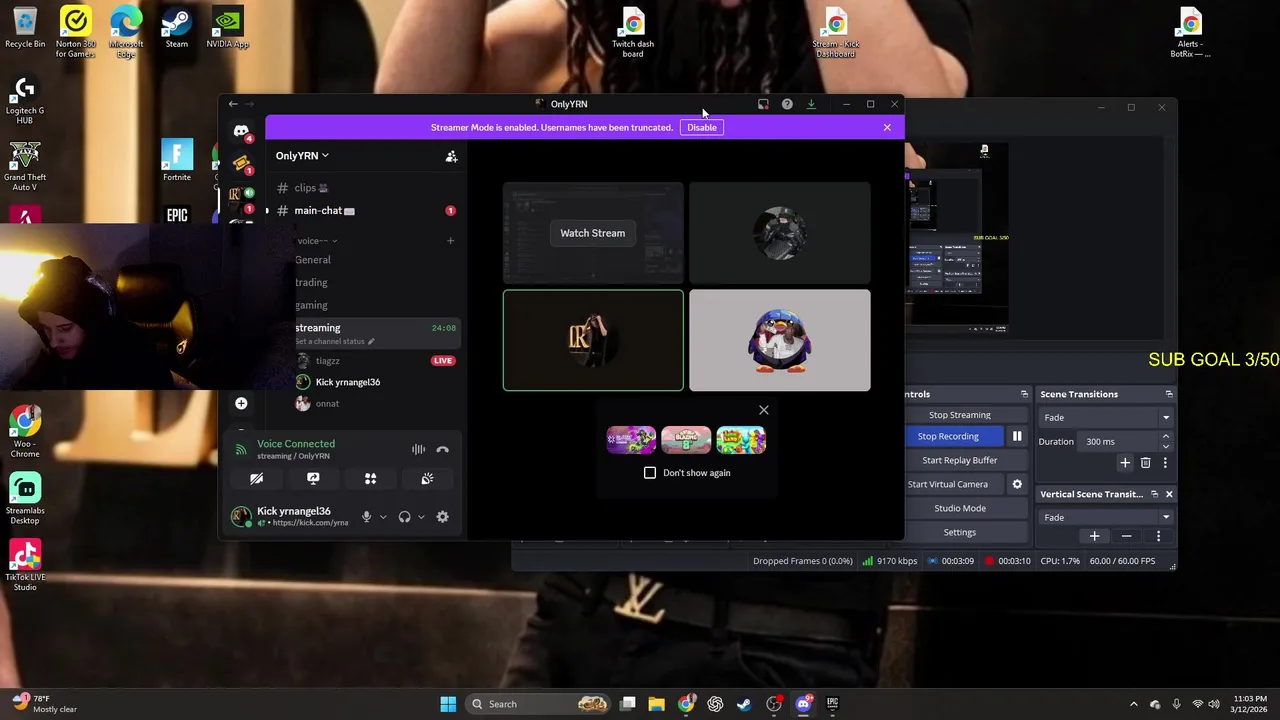Viewport: 1280px width, 720px height.
Task: Click the Watch Stream button
Action: [x=592, y=233]
